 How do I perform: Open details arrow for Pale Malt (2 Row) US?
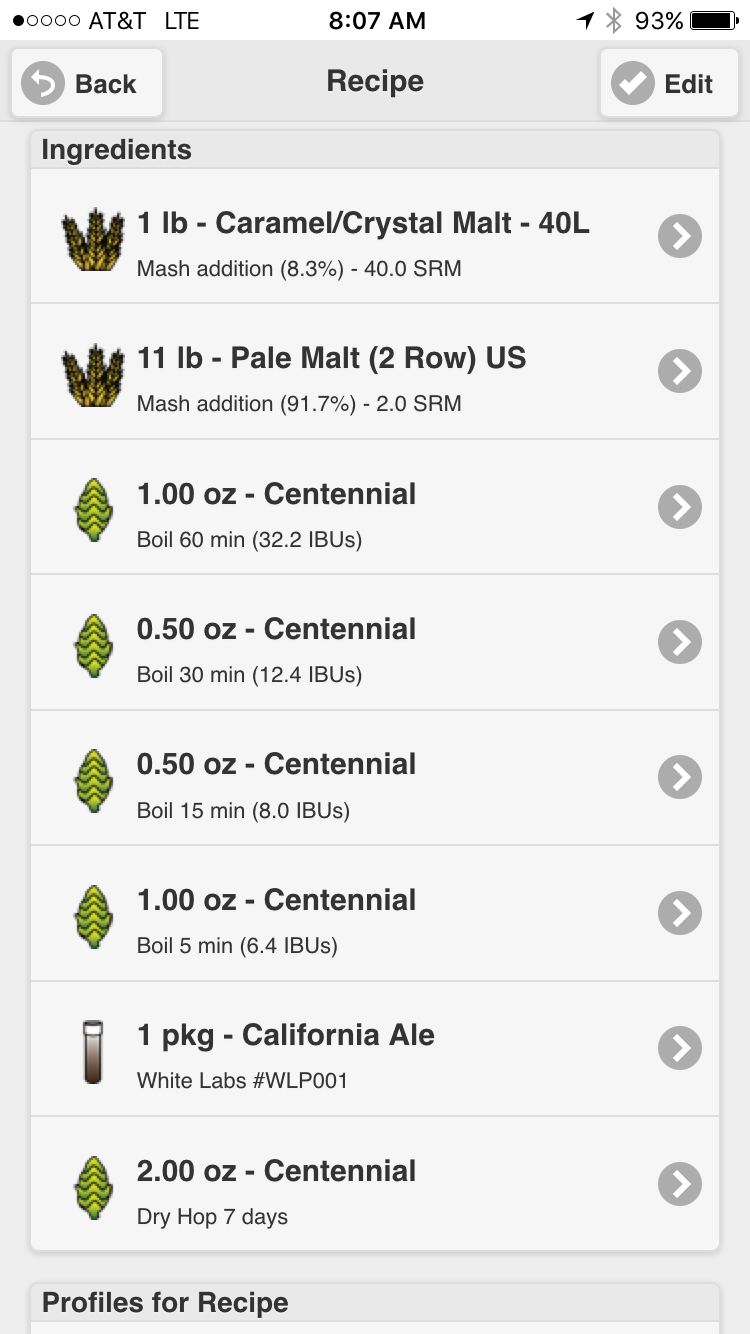[680, 371]
